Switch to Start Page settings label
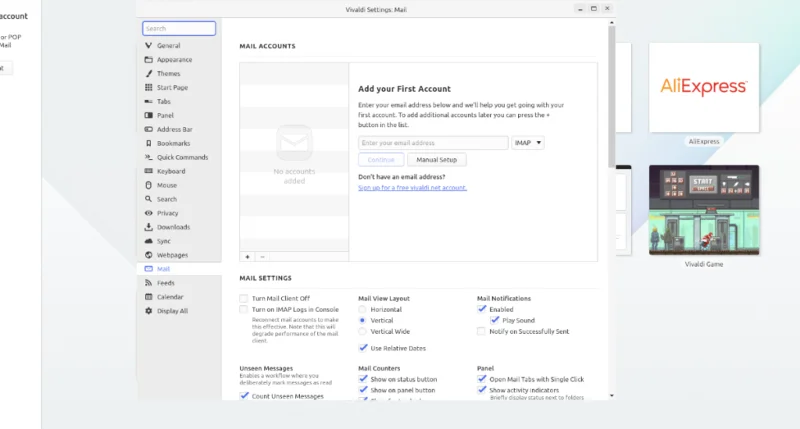The width and height of the screenshot is (800, 429). [172, 87]
